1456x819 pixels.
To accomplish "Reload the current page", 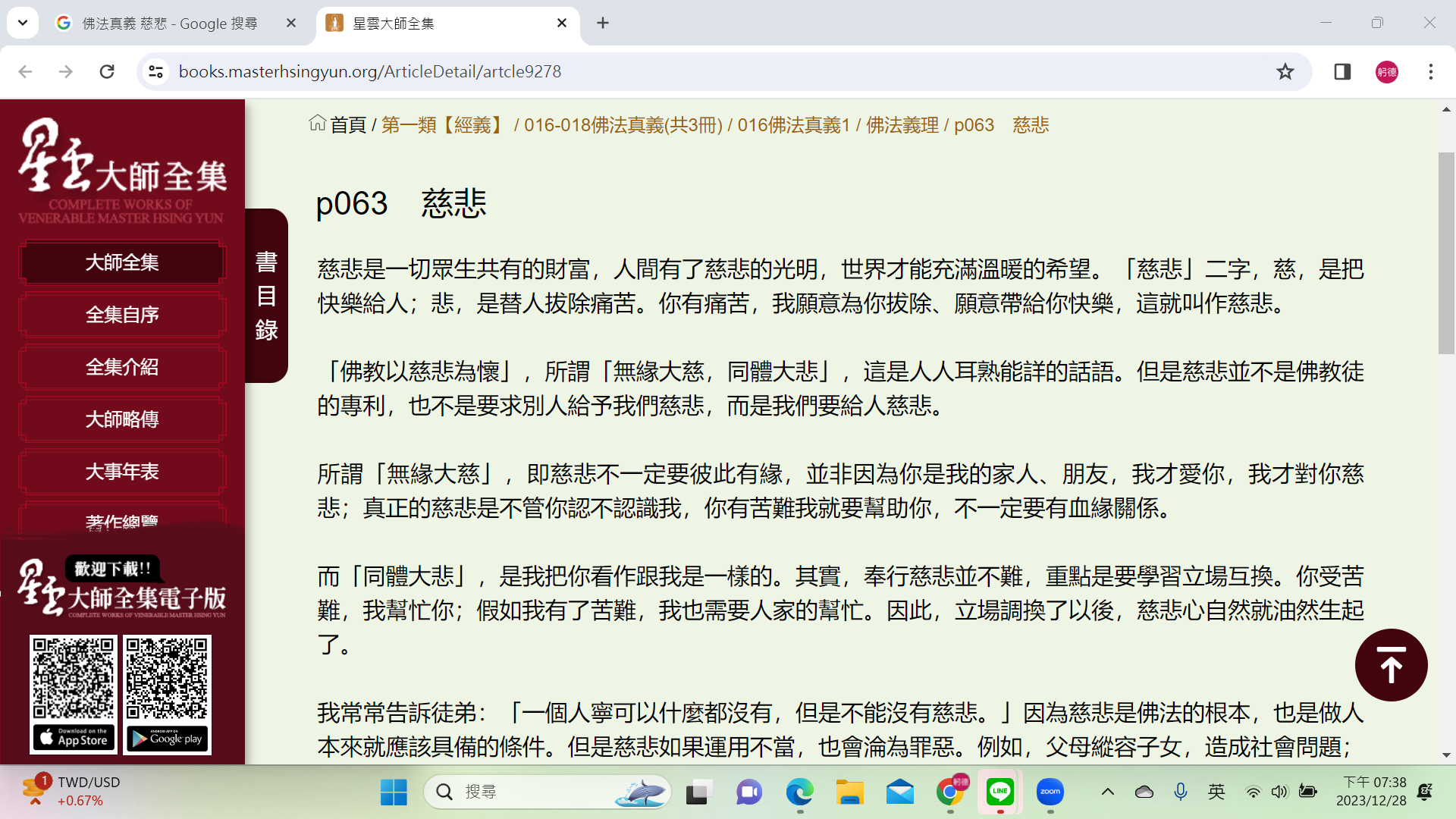I will coord(107,71).
